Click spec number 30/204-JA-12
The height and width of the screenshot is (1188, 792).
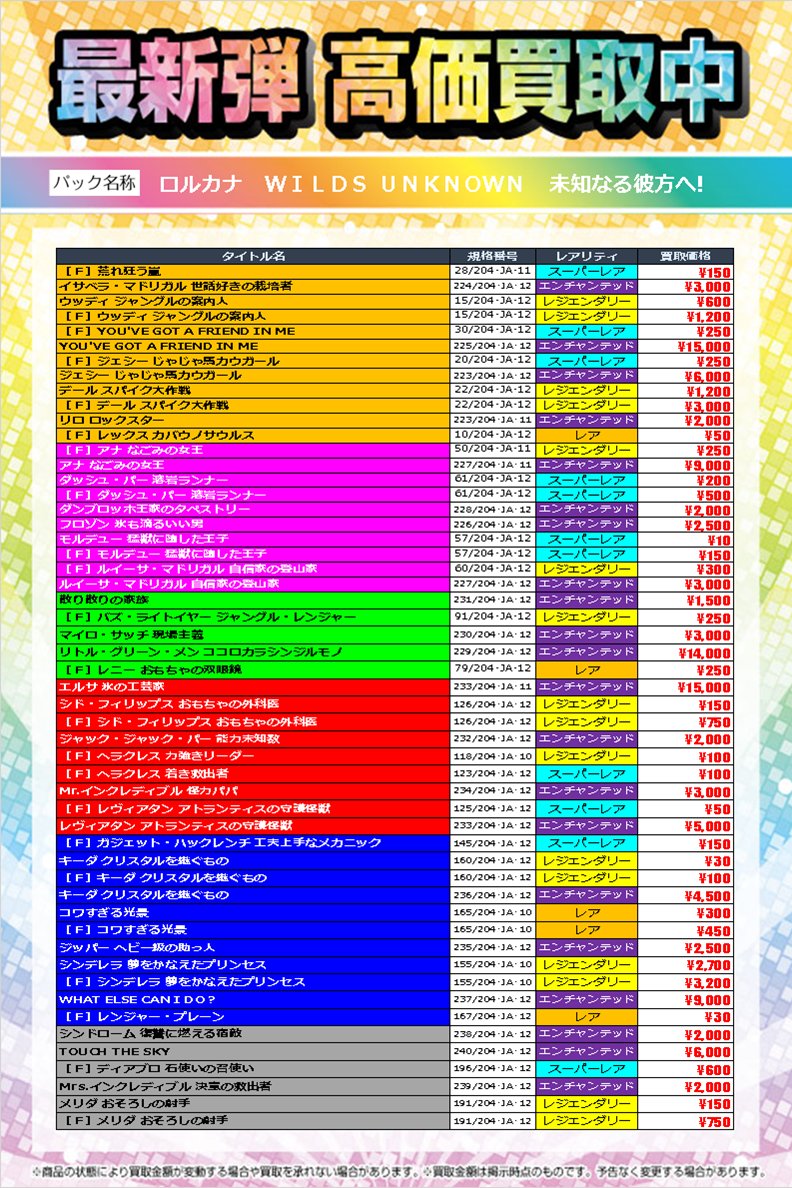[493, 331]
